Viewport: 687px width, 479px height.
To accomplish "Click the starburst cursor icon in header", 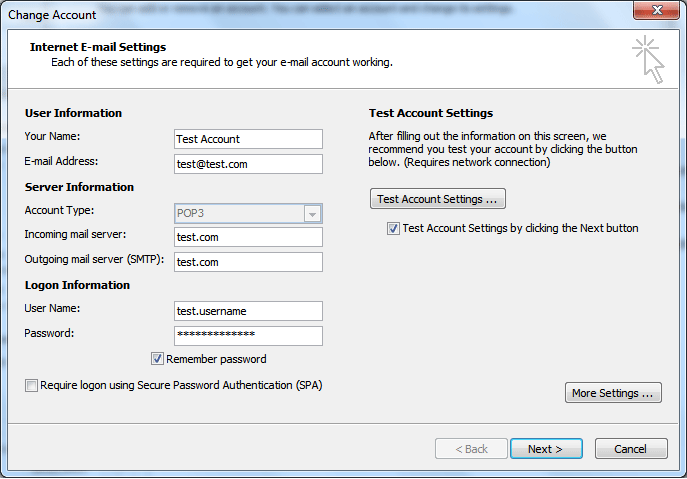I will 647,59.
